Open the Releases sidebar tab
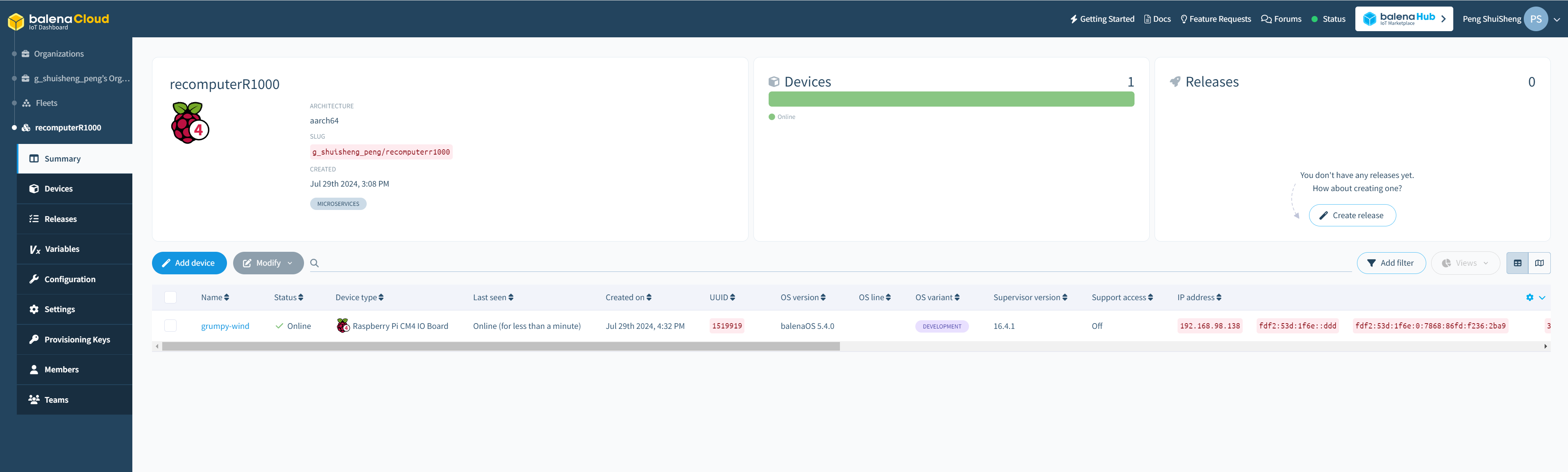The height and width of the screenshot is (472, 1568). (75, 219)
